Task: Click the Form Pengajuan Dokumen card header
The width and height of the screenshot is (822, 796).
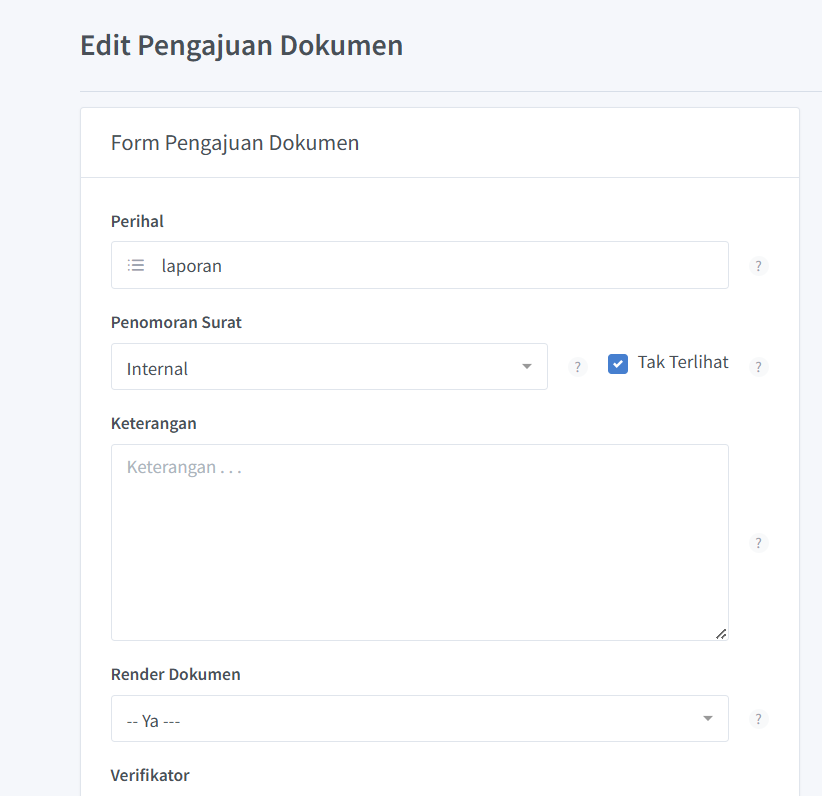Action: tap(235, 143)
